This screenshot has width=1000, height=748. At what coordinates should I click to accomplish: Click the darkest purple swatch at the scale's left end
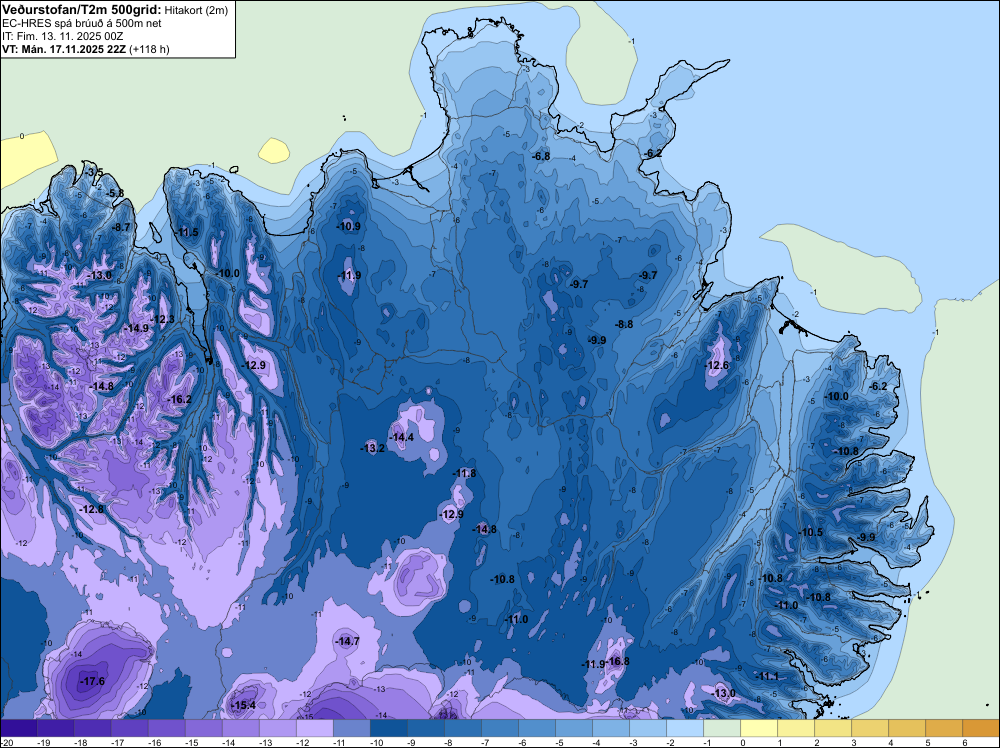(x=18, y=728)
